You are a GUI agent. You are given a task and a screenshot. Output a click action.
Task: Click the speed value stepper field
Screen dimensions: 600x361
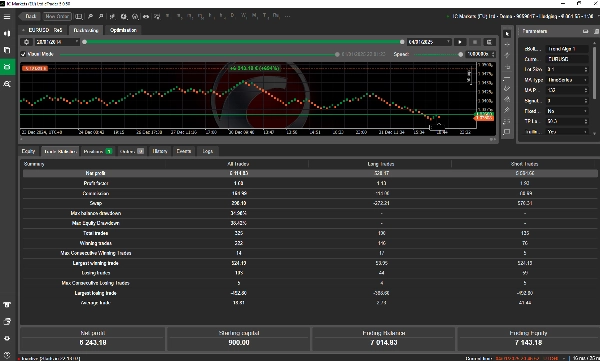pyautogui.click(x=481, y=54)
